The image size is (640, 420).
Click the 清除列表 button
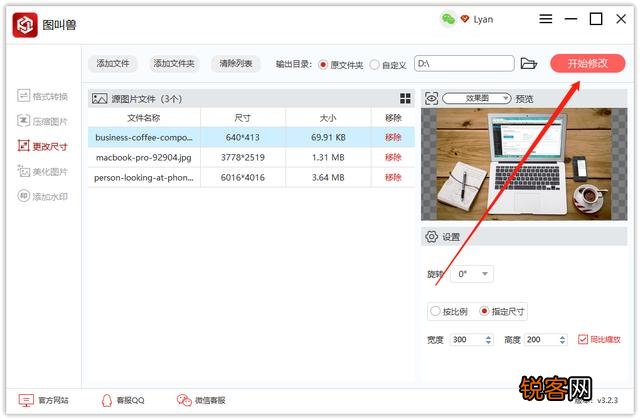[x=236, y=64]
